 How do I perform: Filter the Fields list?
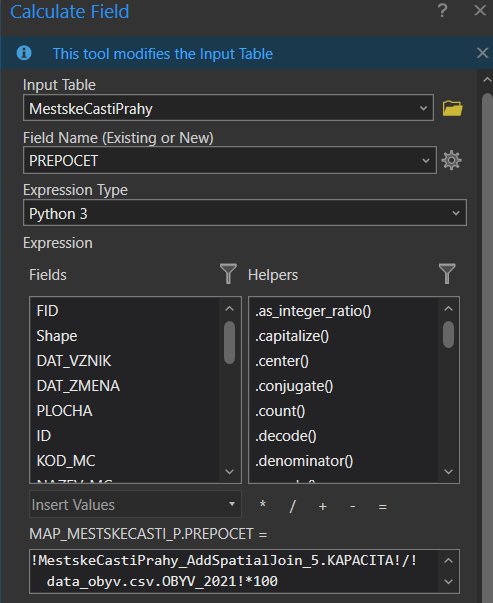click(x=228, y=274)
